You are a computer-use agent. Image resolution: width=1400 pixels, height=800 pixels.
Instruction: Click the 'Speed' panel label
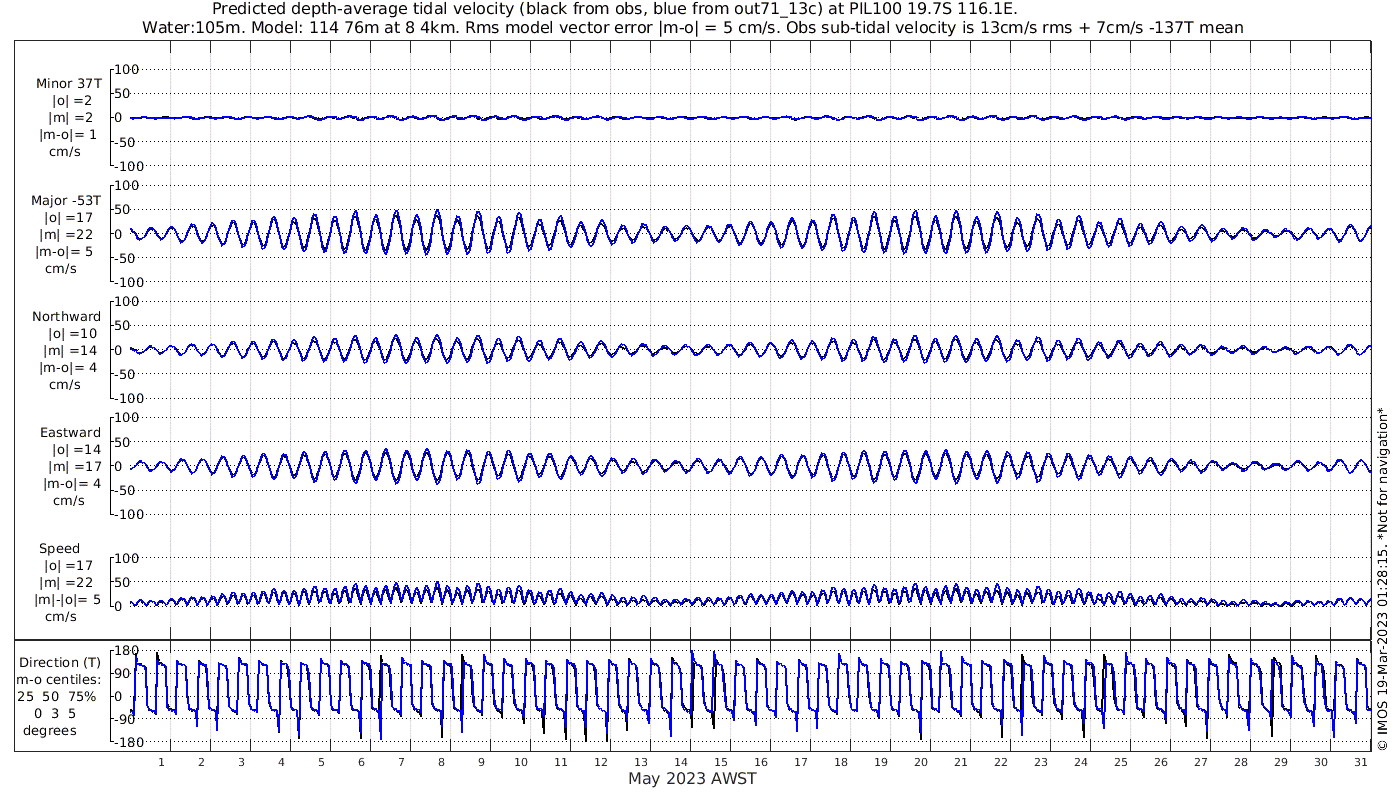(x=59, y=548)
